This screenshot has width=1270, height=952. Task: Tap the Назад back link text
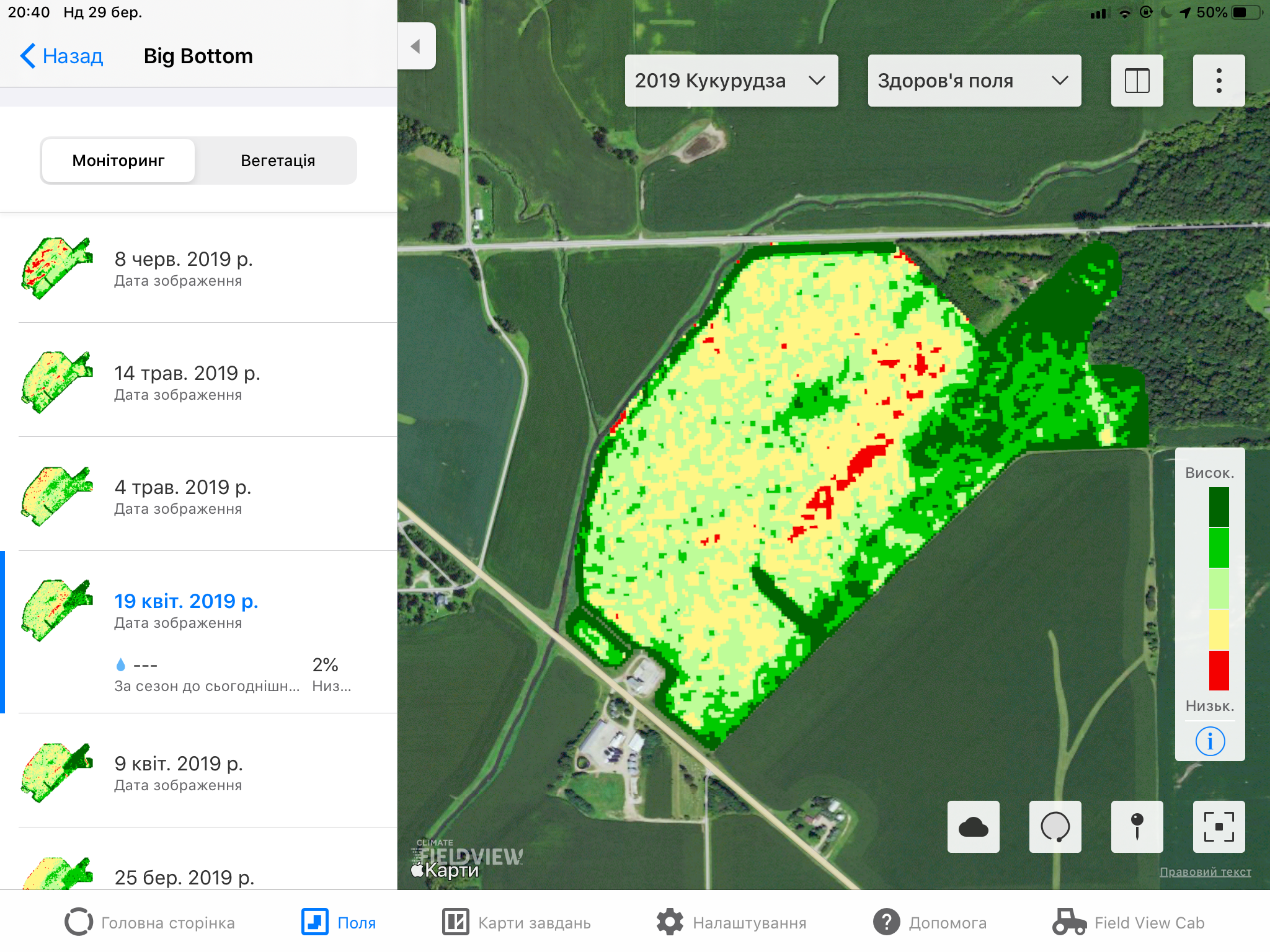click(73, 56)
